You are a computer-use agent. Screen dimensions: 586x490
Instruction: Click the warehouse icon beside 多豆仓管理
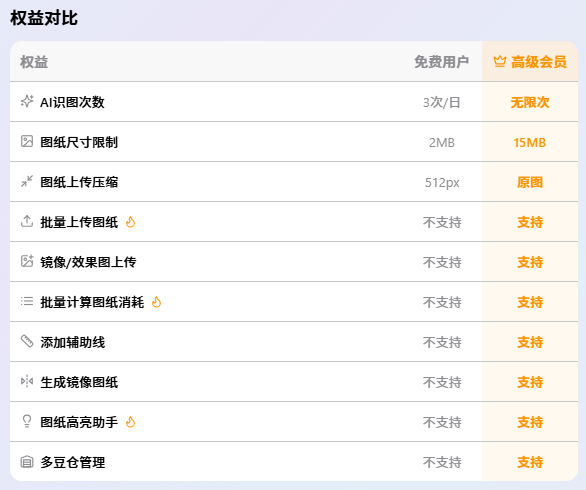[x=27, y=462]
